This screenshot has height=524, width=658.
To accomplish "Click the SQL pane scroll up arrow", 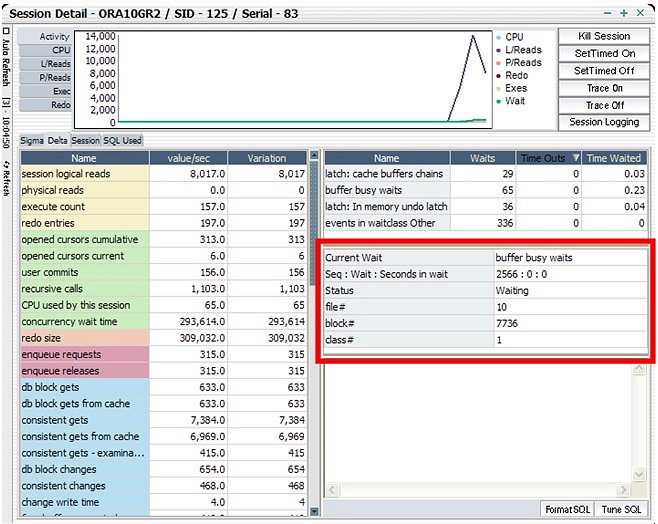I will click(638, 370).
